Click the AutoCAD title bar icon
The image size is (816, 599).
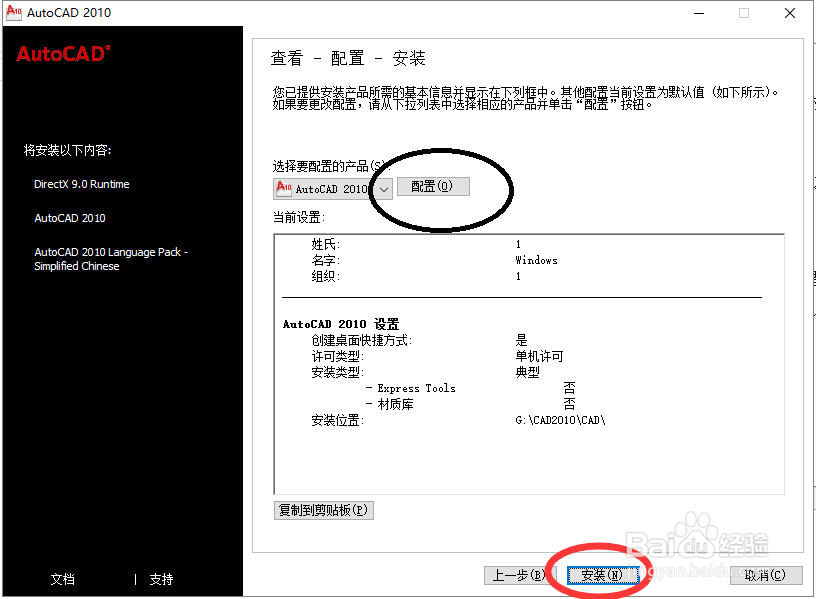pos(14,12)
